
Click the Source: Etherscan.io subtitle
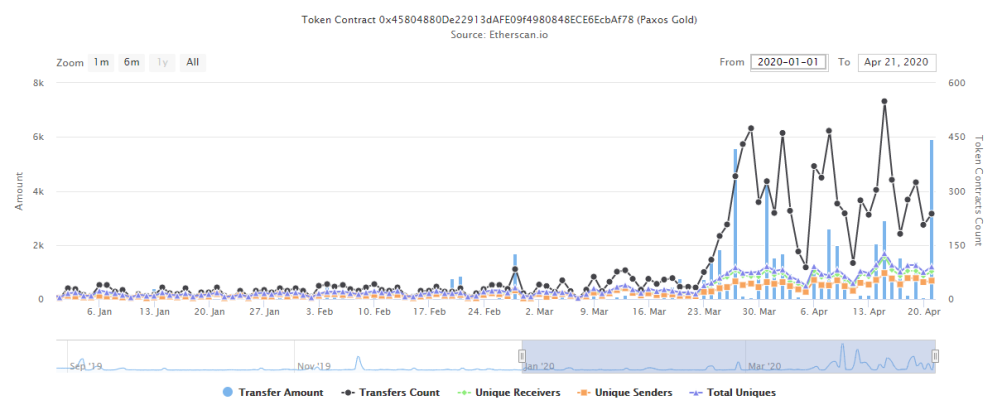[500, 34]
